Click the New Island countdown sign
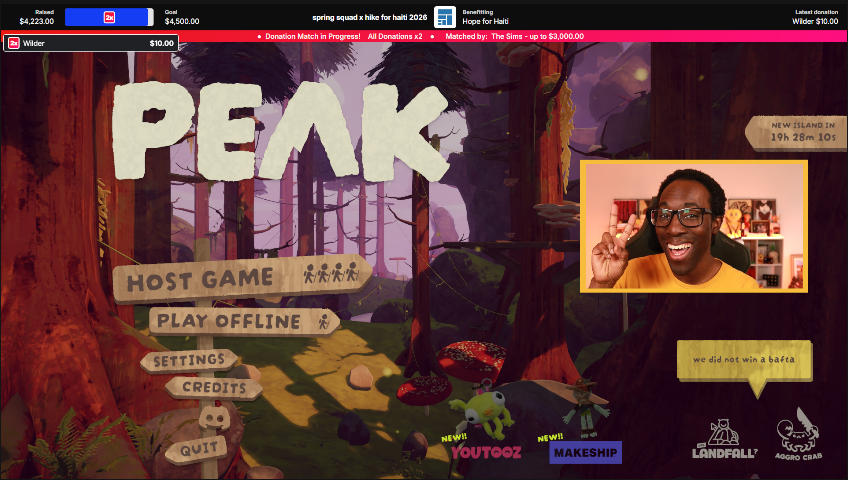The image size is (848, 480). [x=796, y=132]
